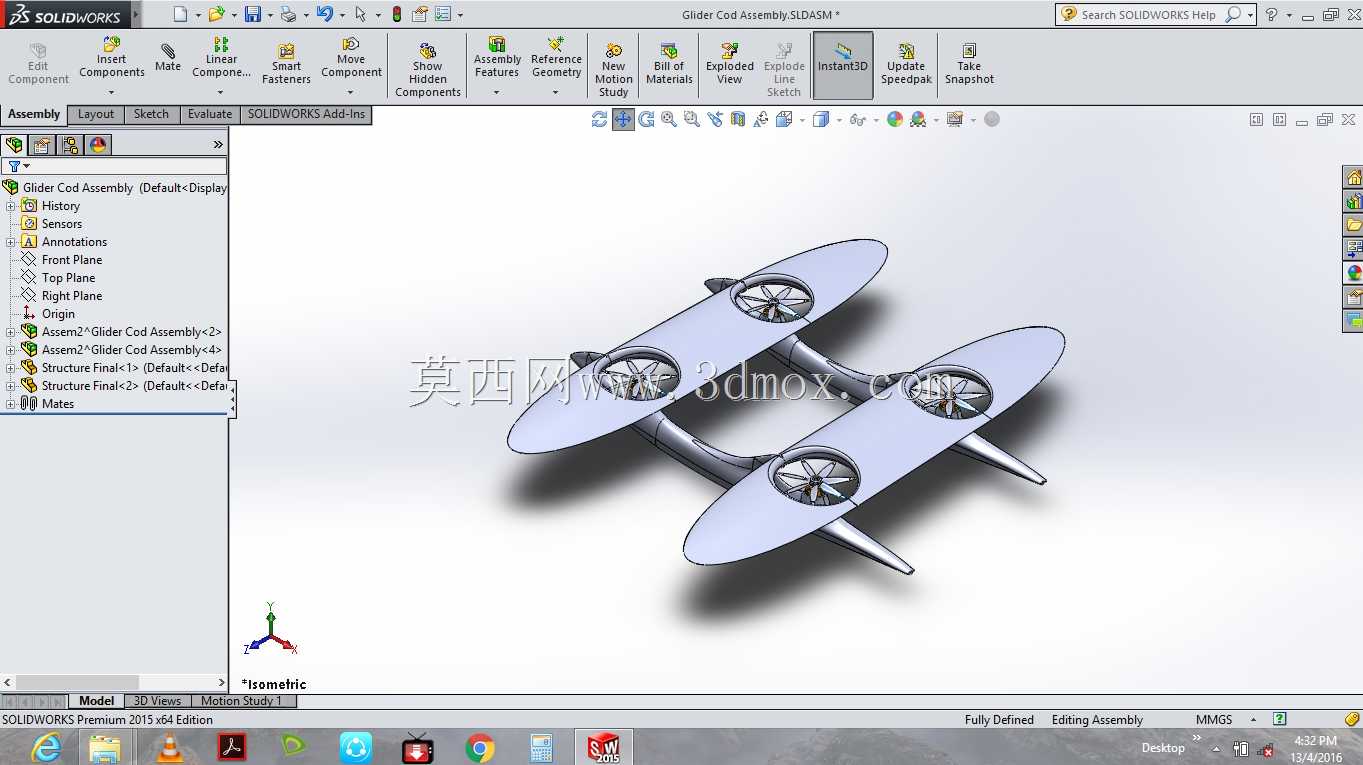The width and height of the screenshot is (1363, 765).
Task: Open Adobe Reader from the taskbar
Action: (232, 748)
